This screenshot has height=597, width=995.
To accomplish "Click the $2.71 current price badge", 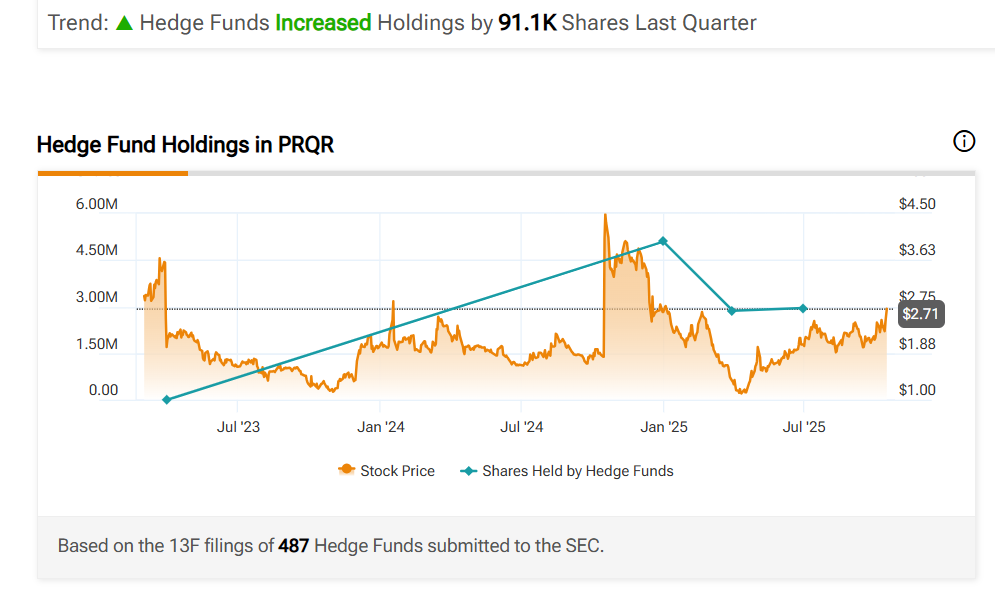I will coord(920,314).
